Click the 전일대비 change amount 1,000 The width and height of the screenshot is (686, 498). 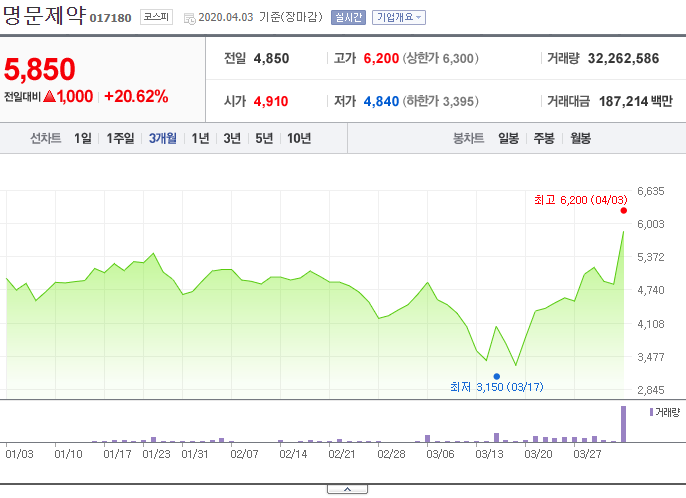coord(75,96)
